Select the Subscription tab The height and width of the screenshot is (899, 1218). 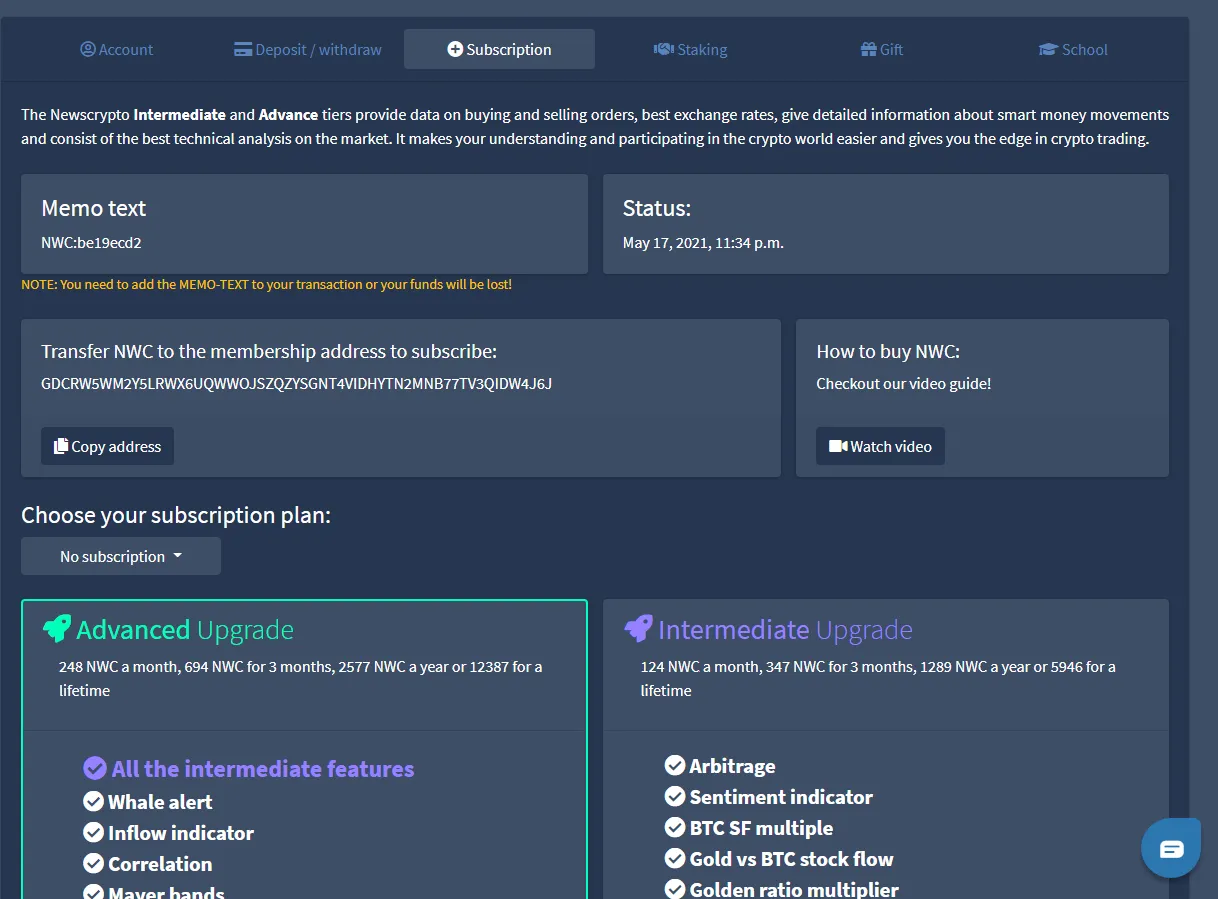(499, 49)
